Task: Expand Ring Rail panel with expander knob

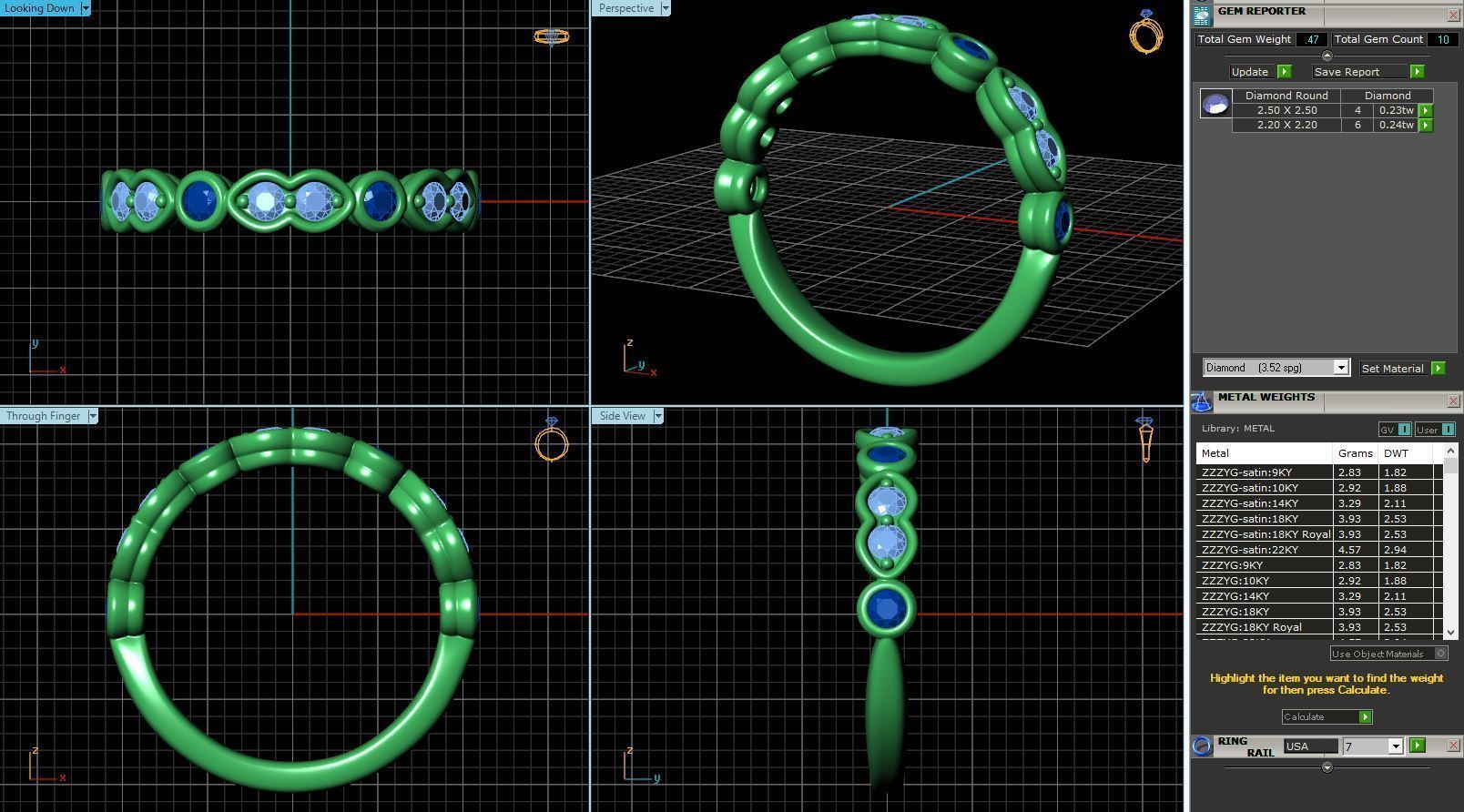Action: click(1327, 767)
